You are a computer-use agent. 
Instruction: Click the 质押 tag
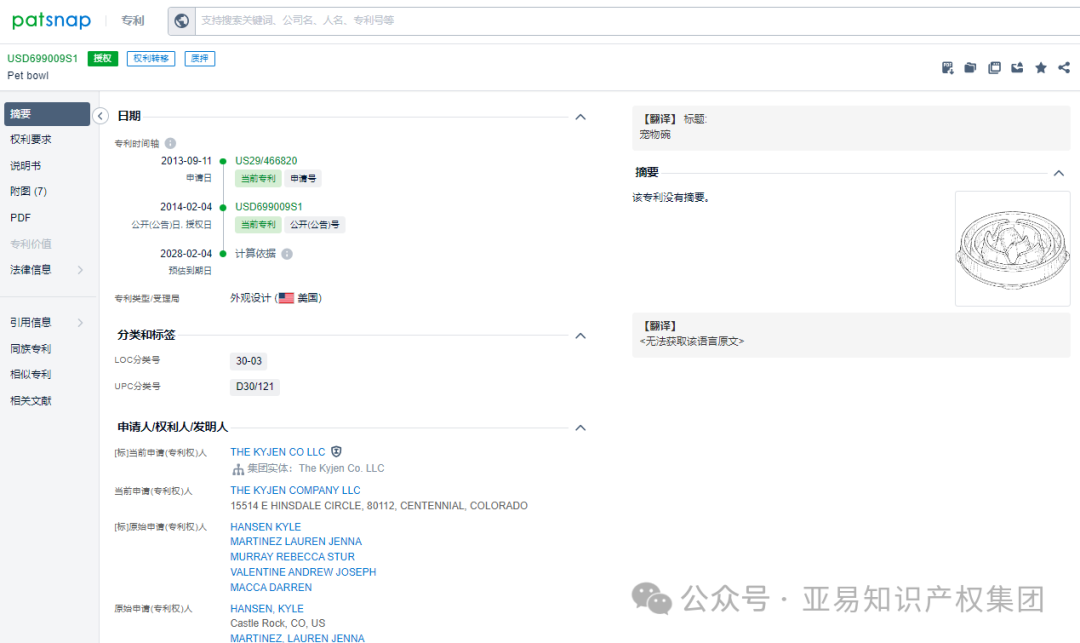200,59
